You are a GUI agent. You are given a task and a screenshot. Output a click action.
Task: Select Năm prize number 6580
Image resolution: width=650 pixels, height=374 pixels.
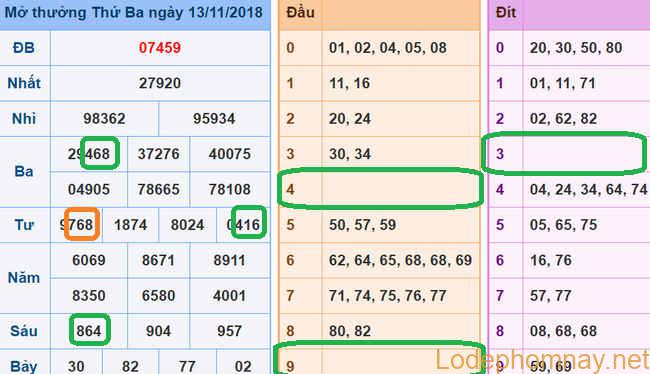point(158,296)
